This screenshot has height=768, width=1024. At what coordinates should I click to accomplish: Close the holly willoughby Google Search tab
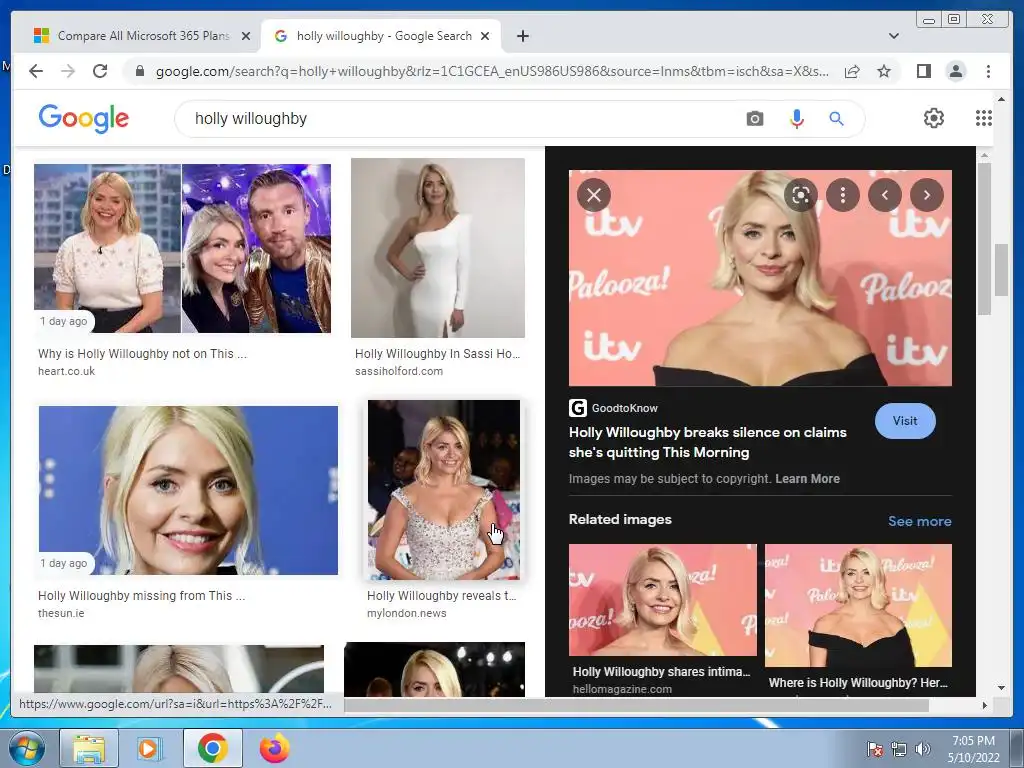(485, 36)
